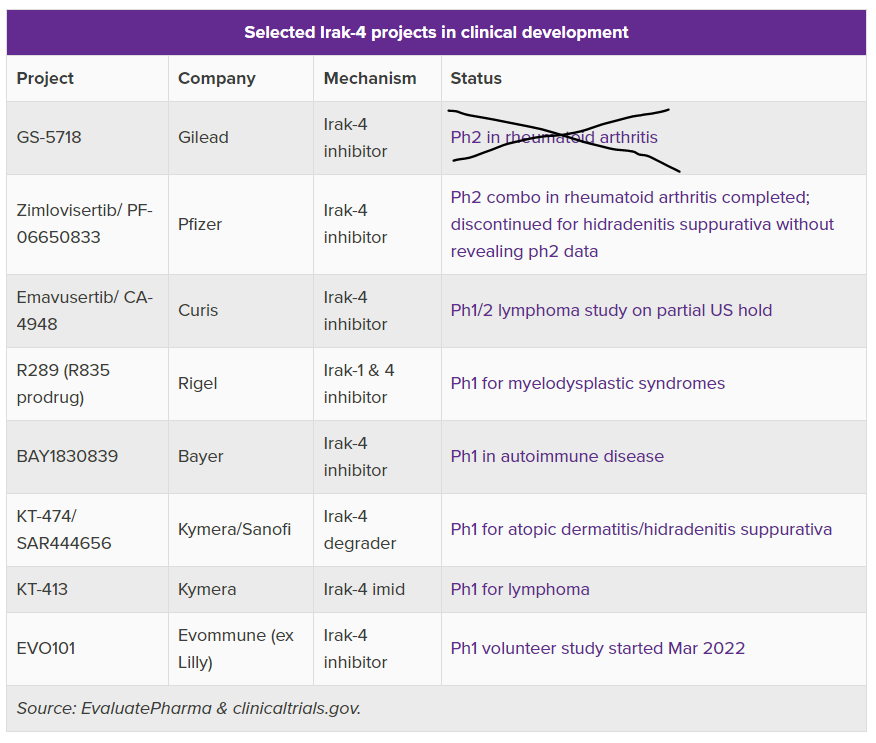Follow the Ph1 volunteer study started Mar 2022 link
876x743 pixels.
click(597, 648)
